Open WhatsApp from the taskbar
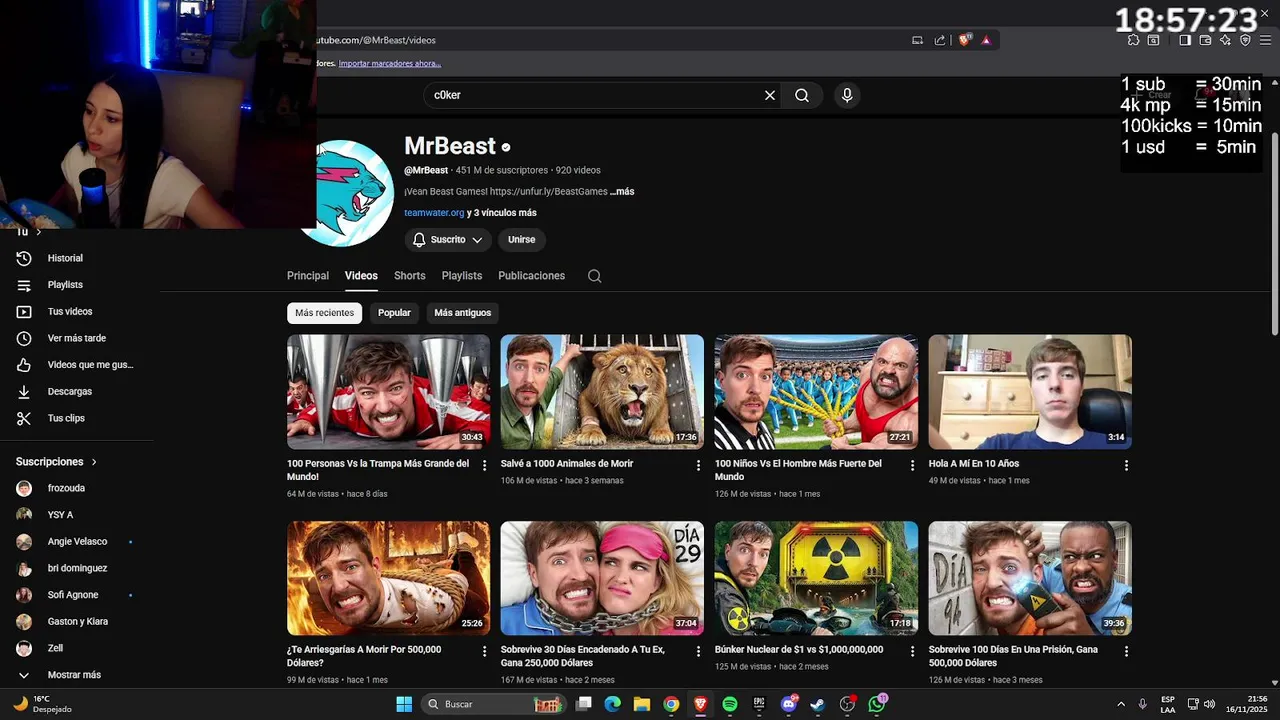This screenshot has height=720, width=1280. pyautogui.click(x=877, y=704)
